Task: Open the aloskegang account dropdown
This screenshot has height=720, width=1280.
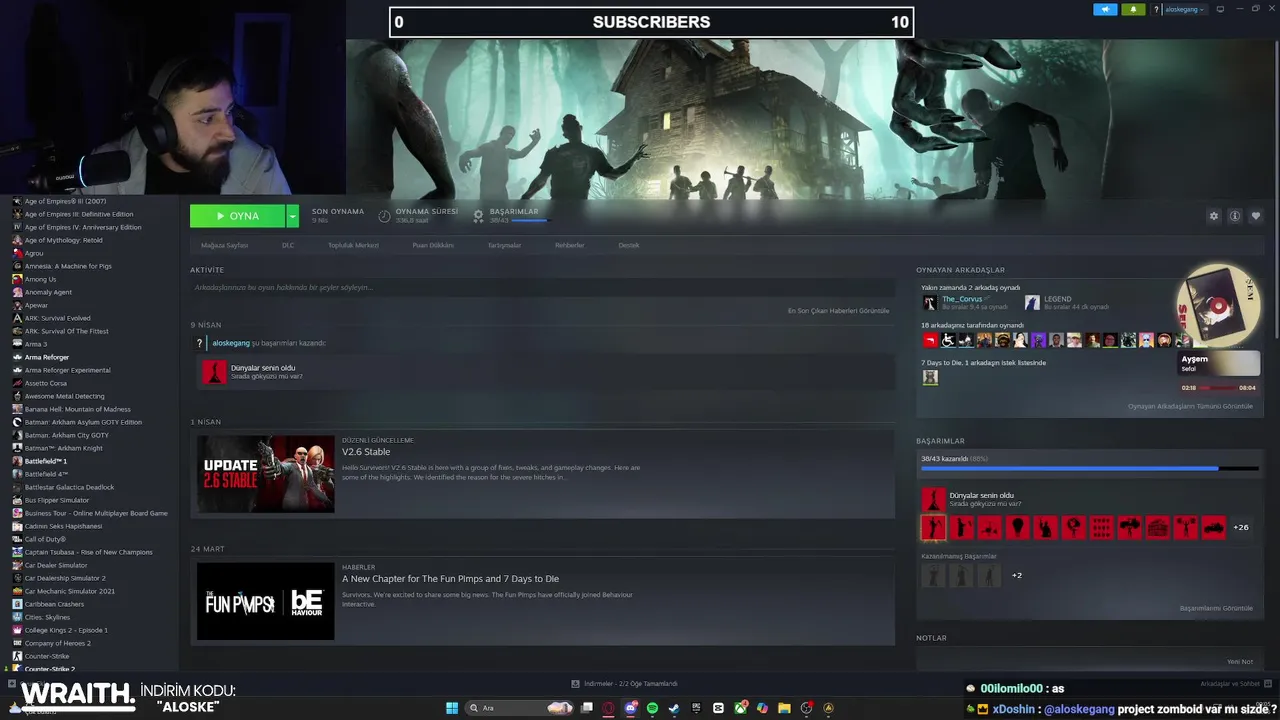Action: 1184,9
